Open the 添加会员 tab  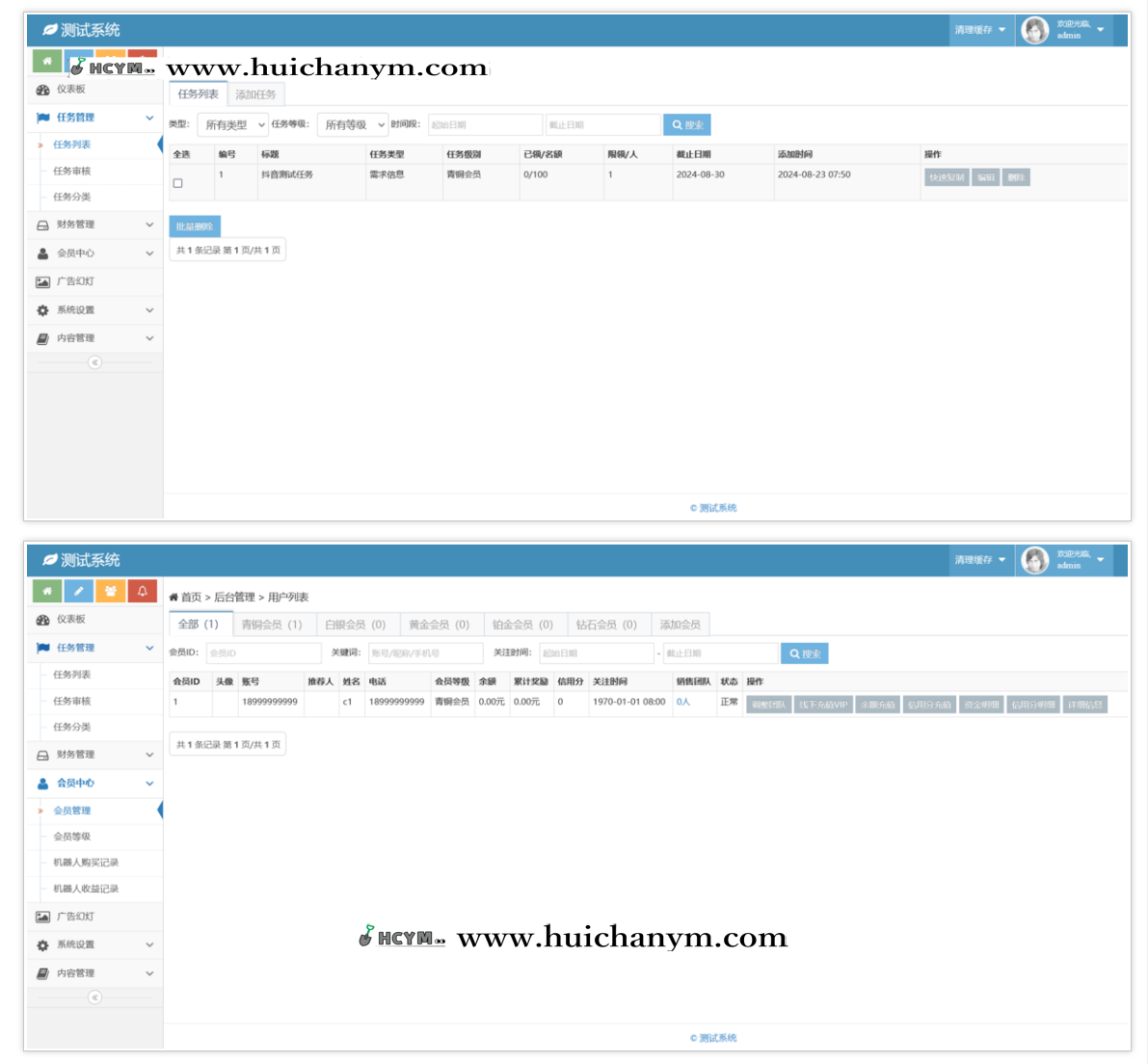point(680,625)
